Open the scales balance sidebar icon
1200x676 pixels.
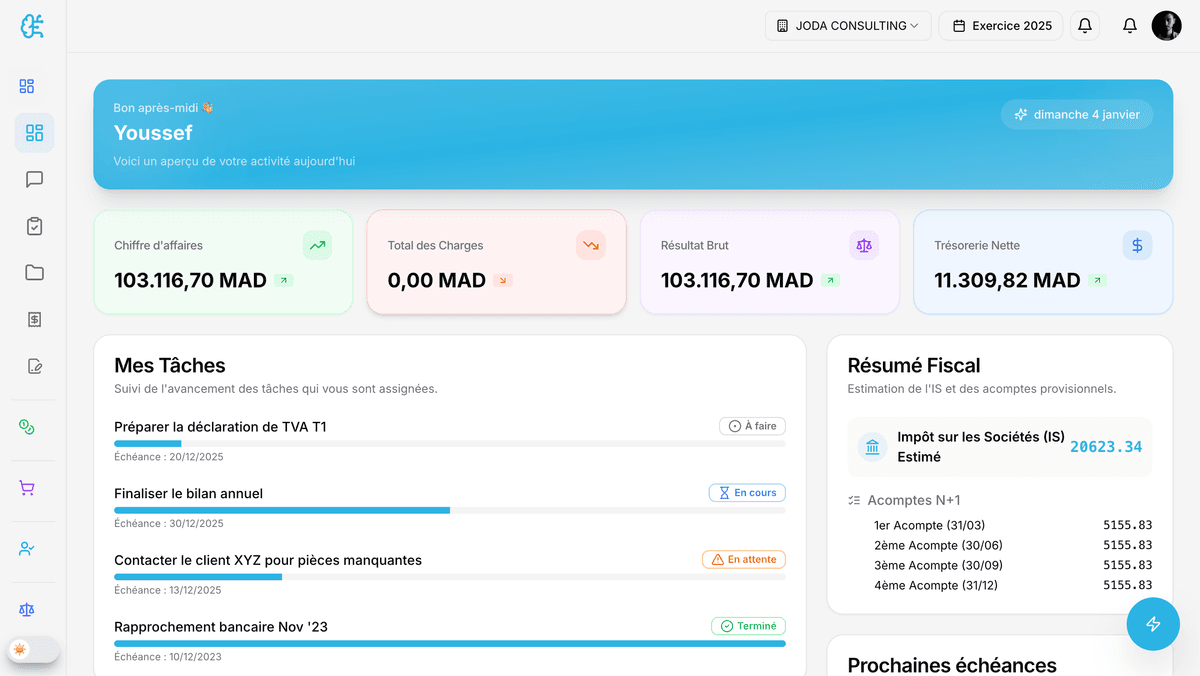[x=27, y=609]
